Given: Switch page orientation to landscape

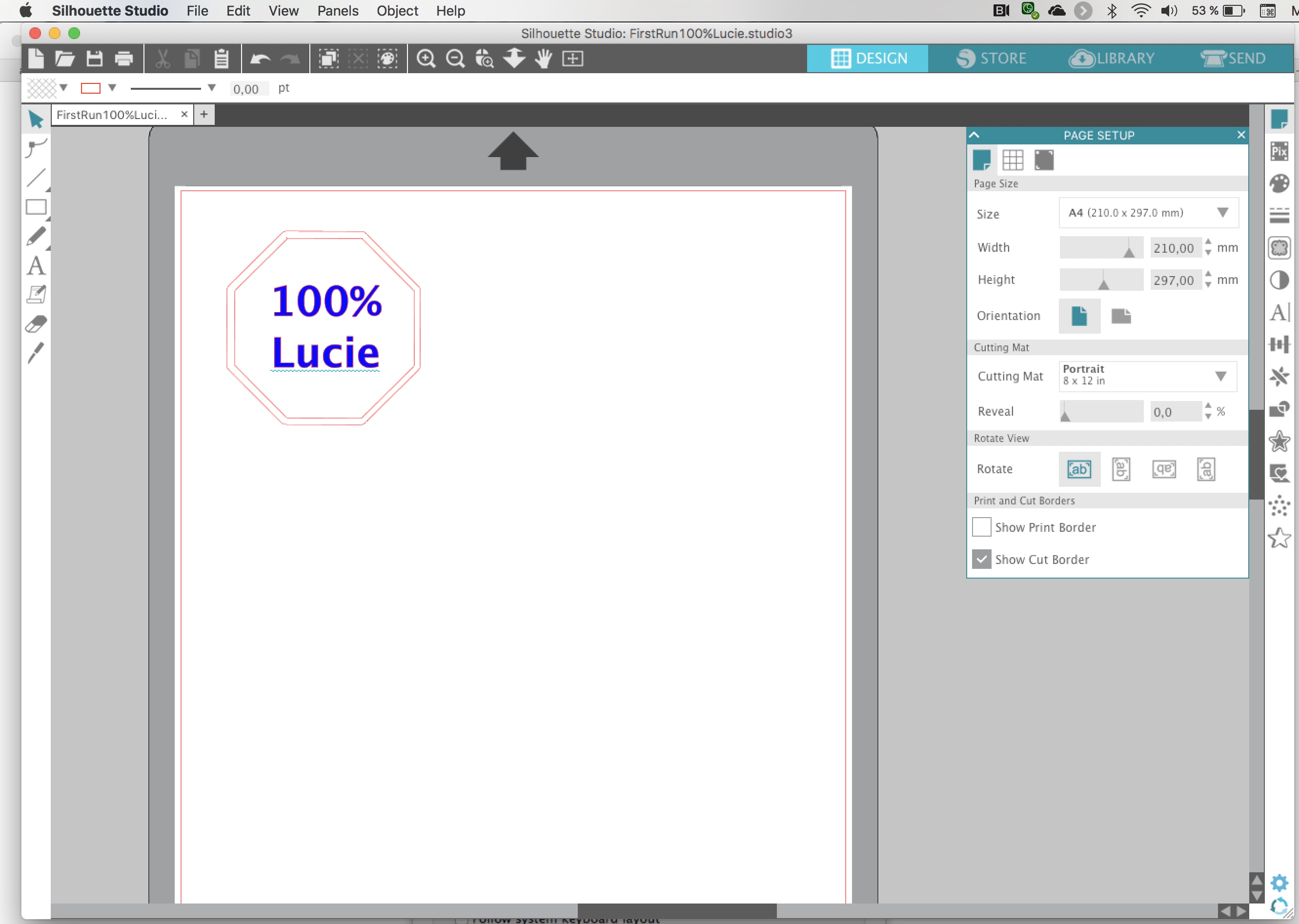Looking at the screenshot, I should [1121, 316].
